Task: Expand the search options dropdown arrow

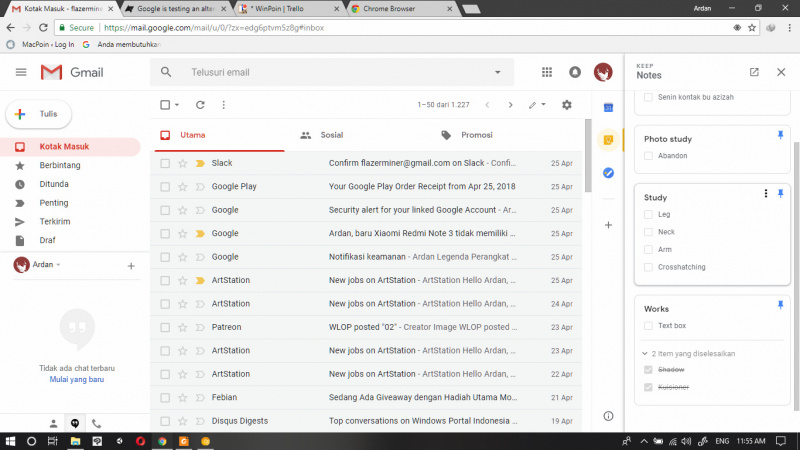Action: 497,72
